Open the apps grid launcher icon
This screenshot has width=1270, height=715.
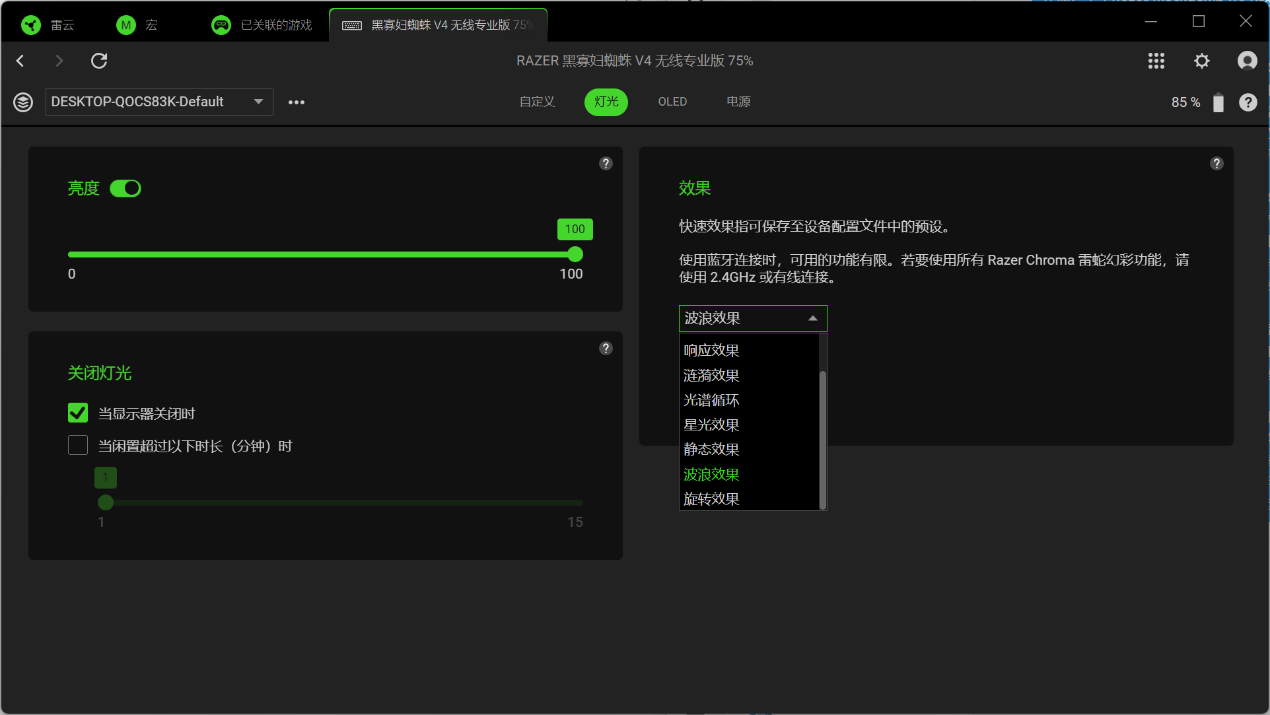1156,61
